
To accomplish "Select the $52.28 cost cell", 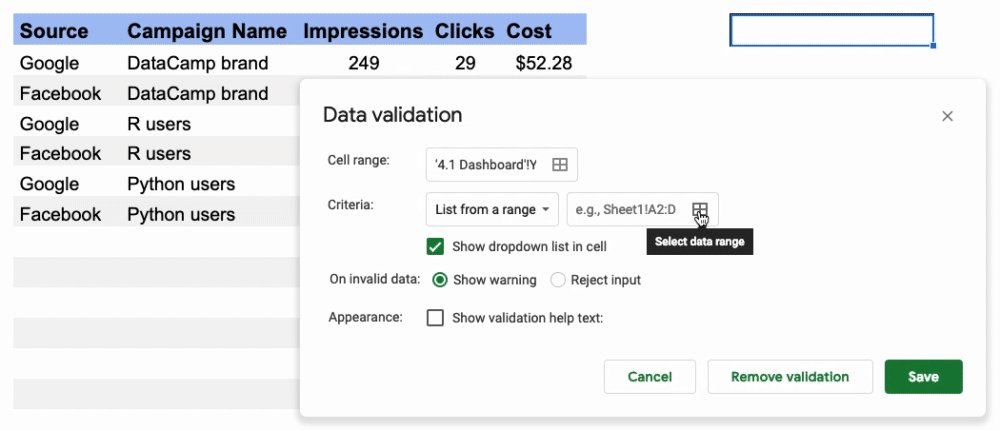I will click(x=543, y=63).
